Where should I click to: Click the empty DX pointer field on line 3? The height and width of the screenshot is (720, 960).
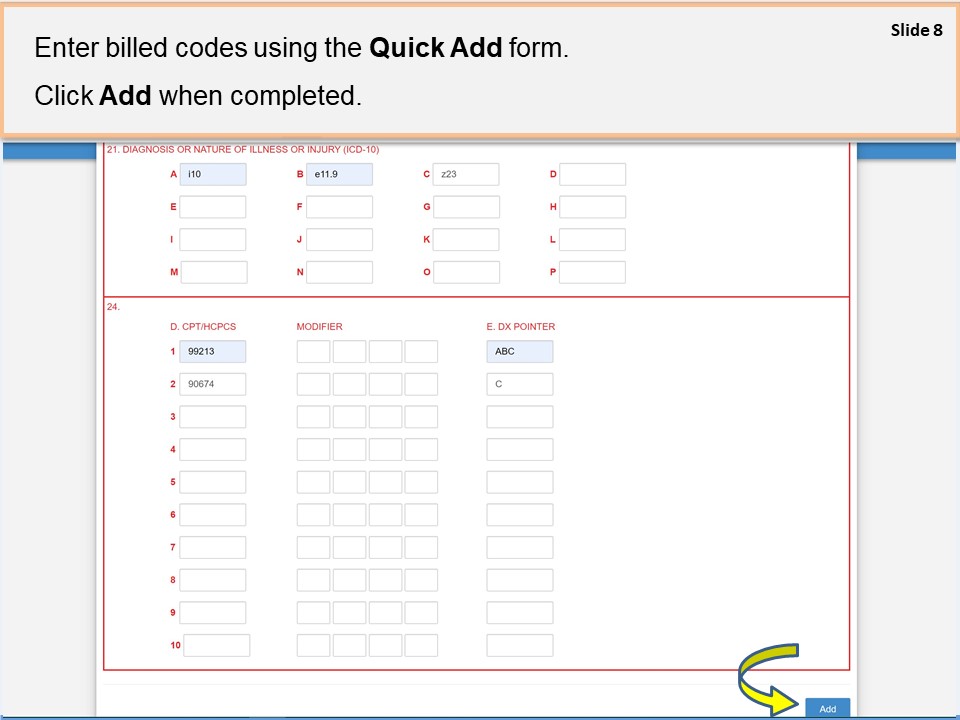click(x=519, y=417)
